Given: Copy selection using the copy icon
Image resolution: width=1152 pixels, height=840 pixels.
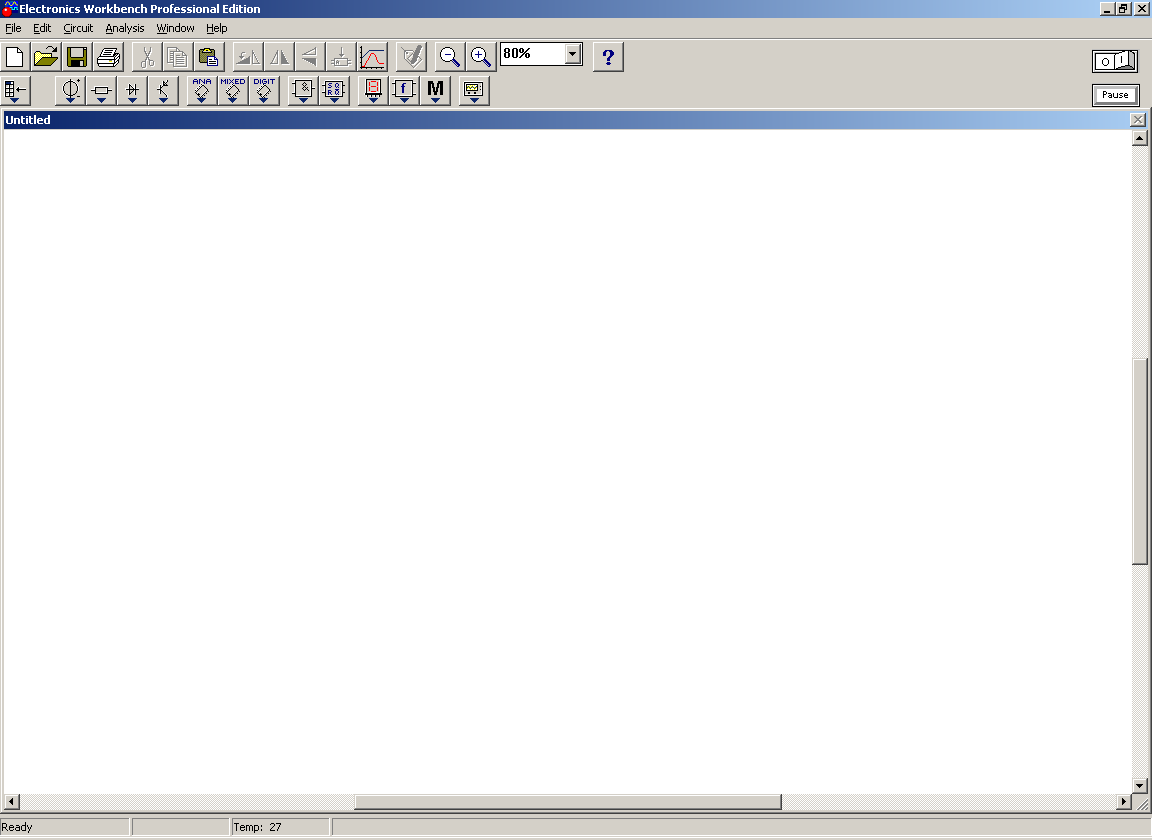Looking at the screenshot, I should coord(177,57).
